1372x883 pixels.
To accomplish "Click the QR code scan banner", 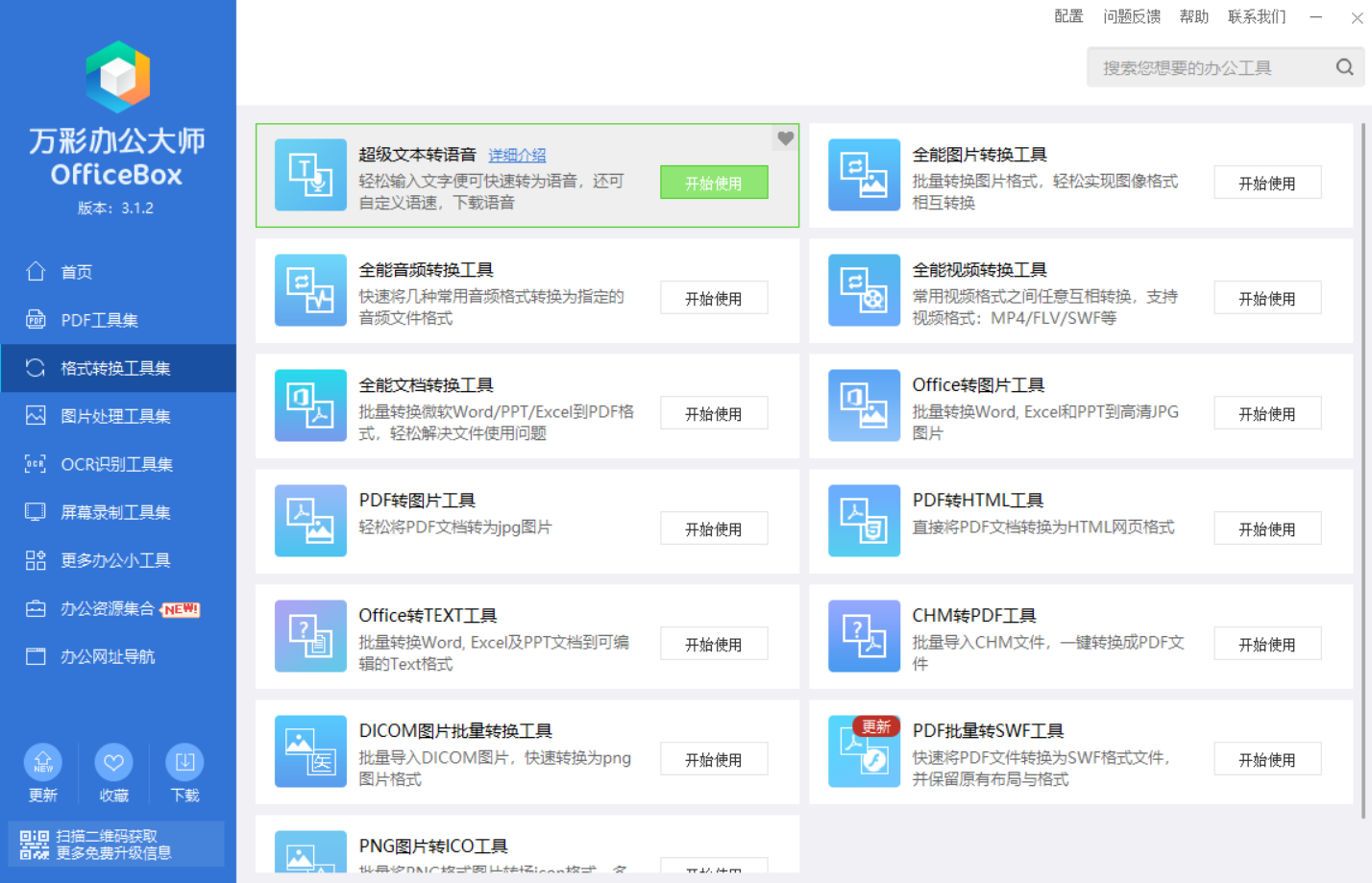I will coord(116,844).
